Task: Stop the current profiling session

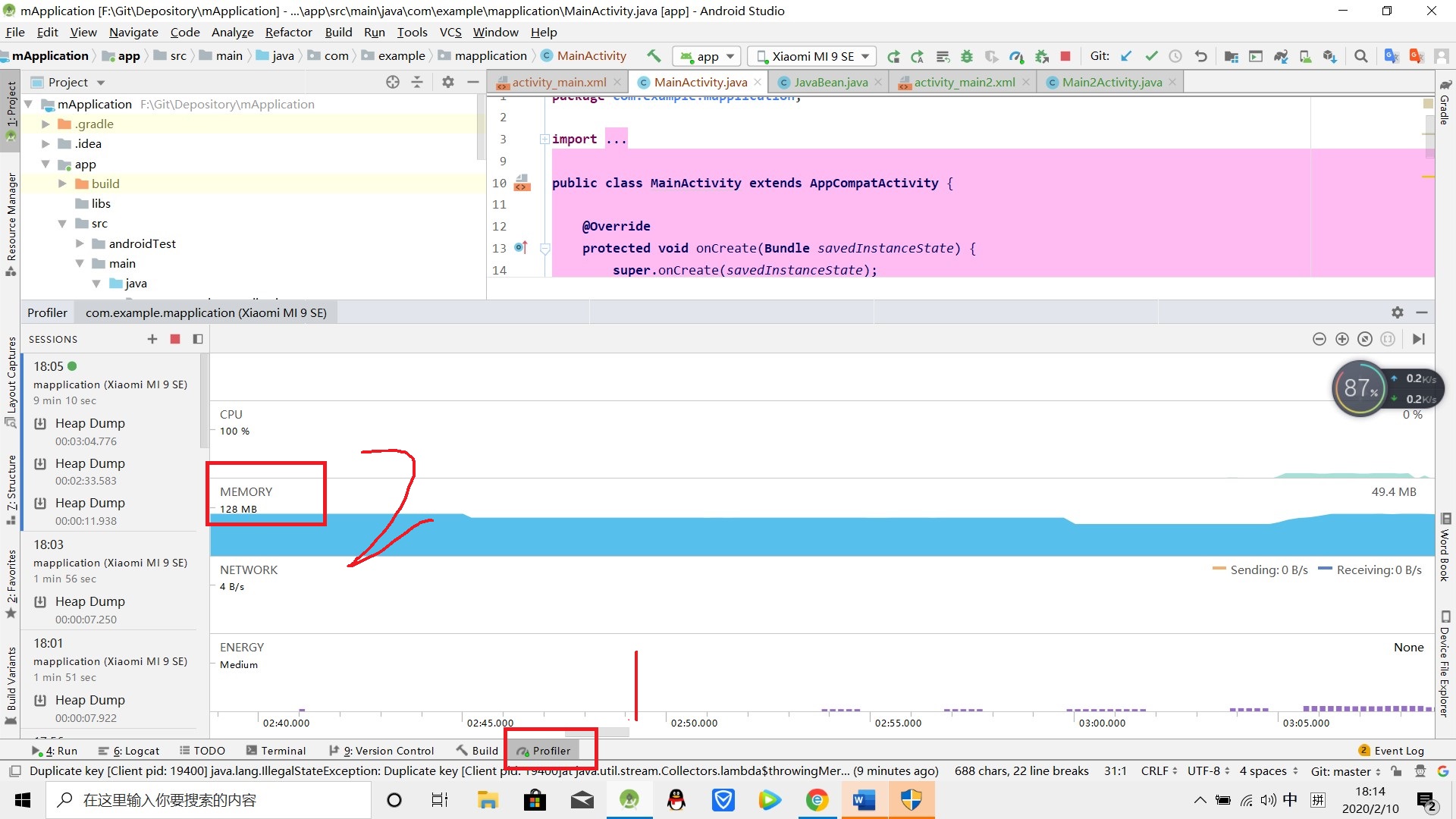Action: 175,339
